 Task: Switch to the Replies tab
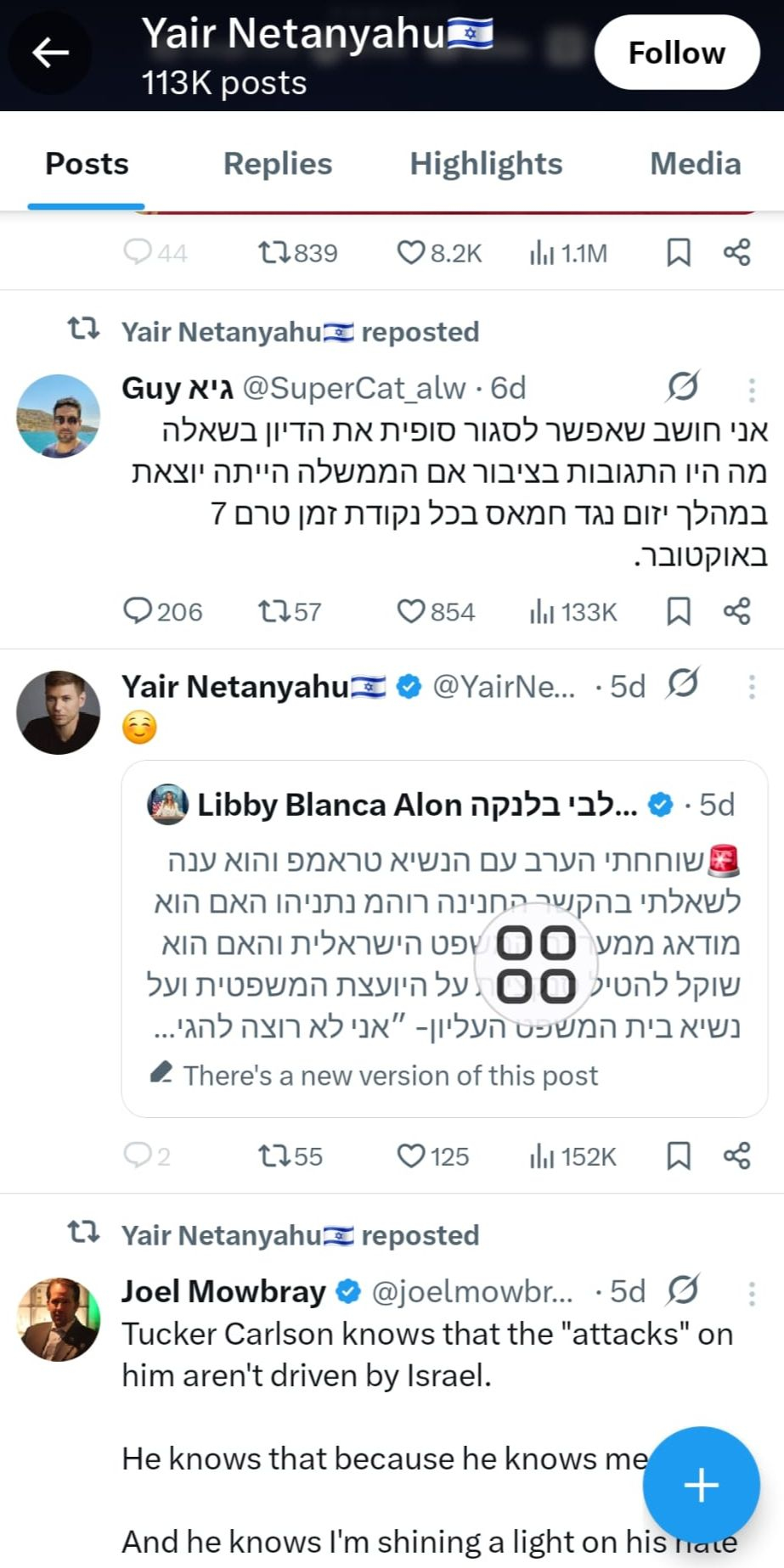278,164
